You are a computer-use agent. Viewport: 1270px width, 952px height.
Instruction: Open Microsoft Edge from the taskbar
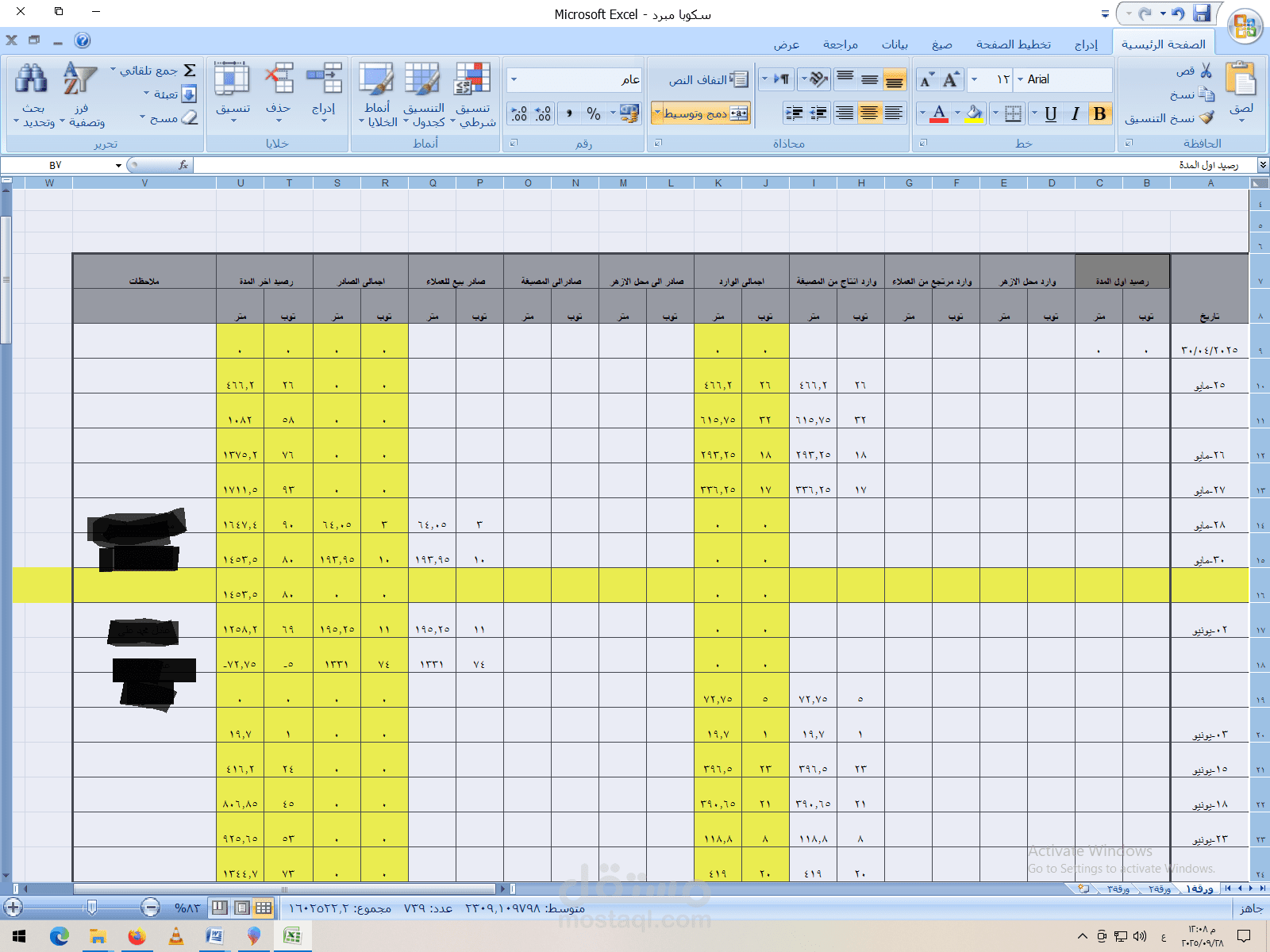tap(60, 936)
